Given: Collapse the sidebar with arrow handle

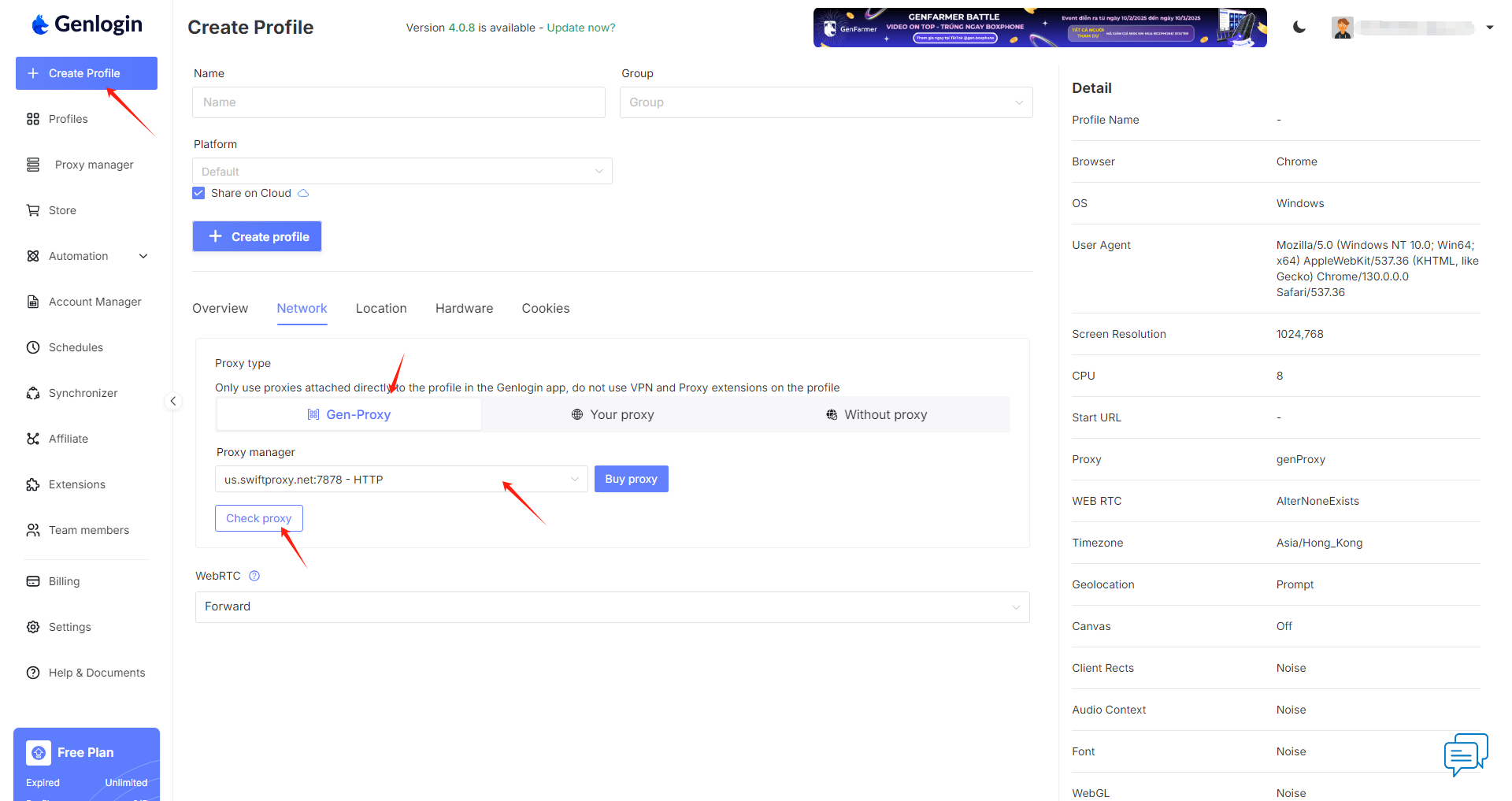Looking at the screenshot, I should [173, 401].
